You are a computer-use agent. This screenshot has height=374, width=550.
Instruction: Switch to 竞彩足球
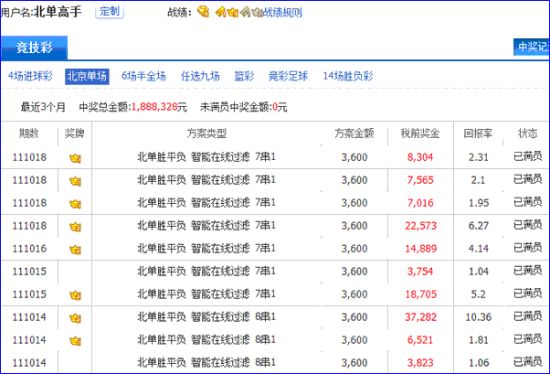288,76
